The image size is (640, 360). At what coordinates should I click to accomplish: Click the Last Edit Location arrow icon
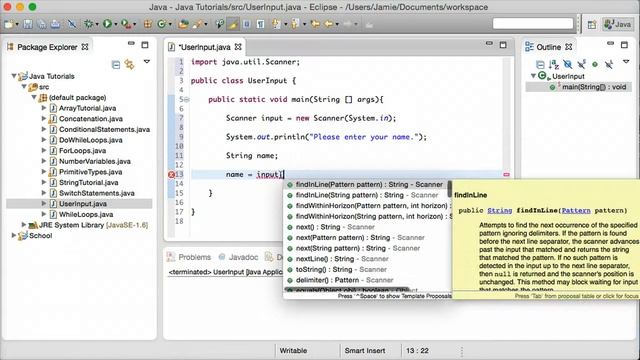tap(316, 24)
